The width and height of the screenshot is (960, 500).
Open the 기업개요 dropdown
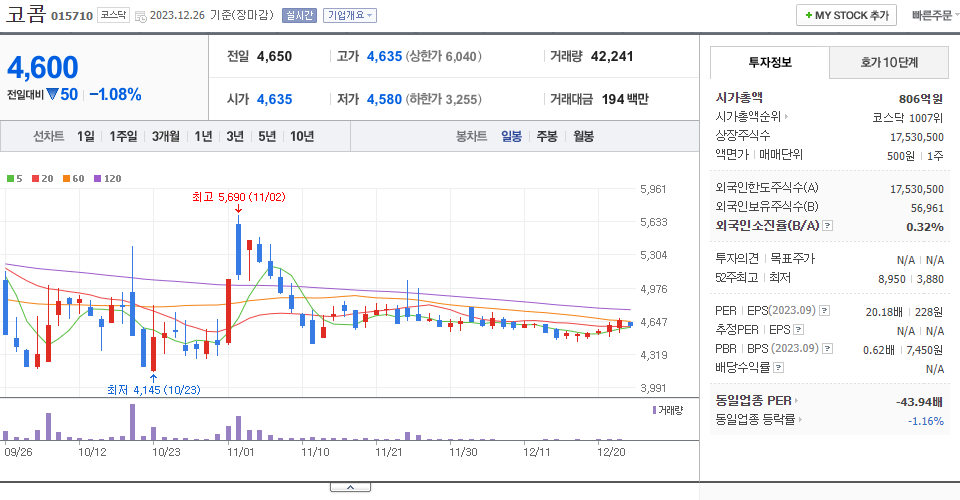point(350,15)
